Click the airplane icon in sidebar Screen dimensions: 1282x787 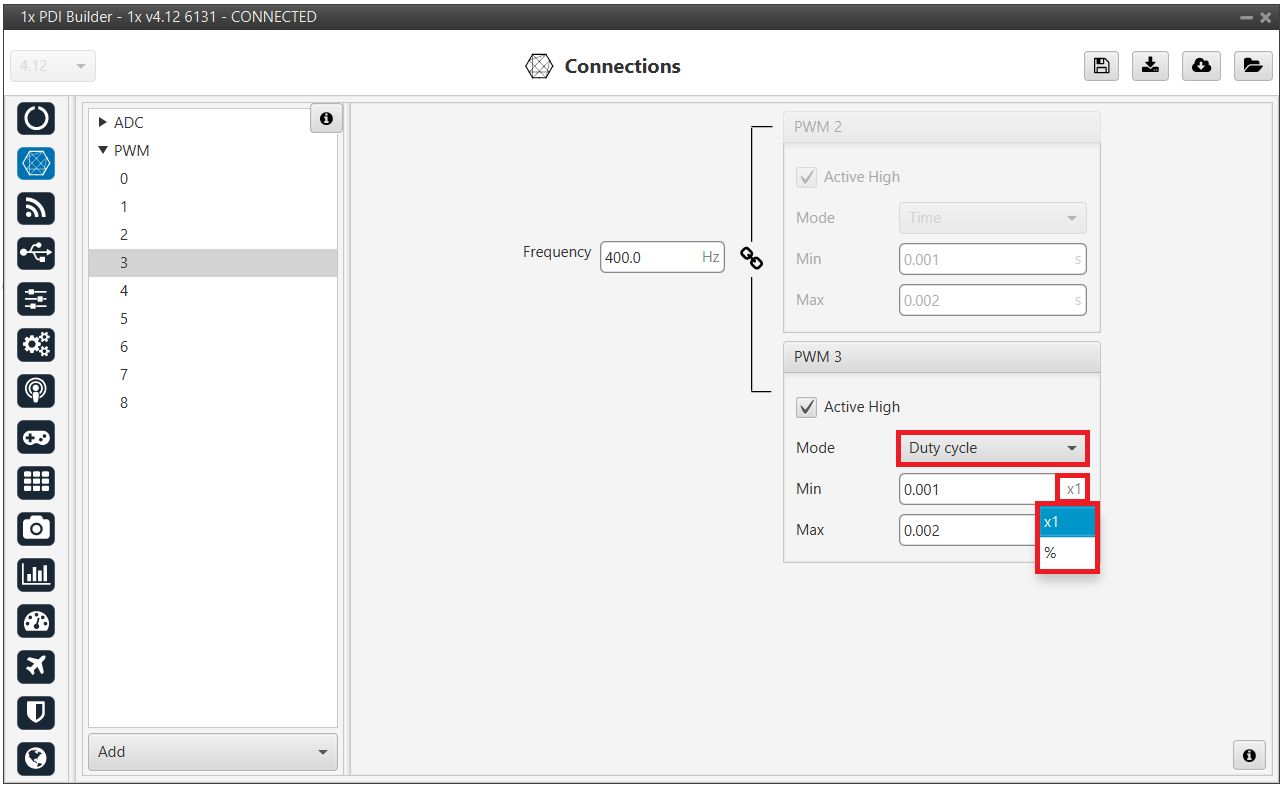click(x=36, y=666)
